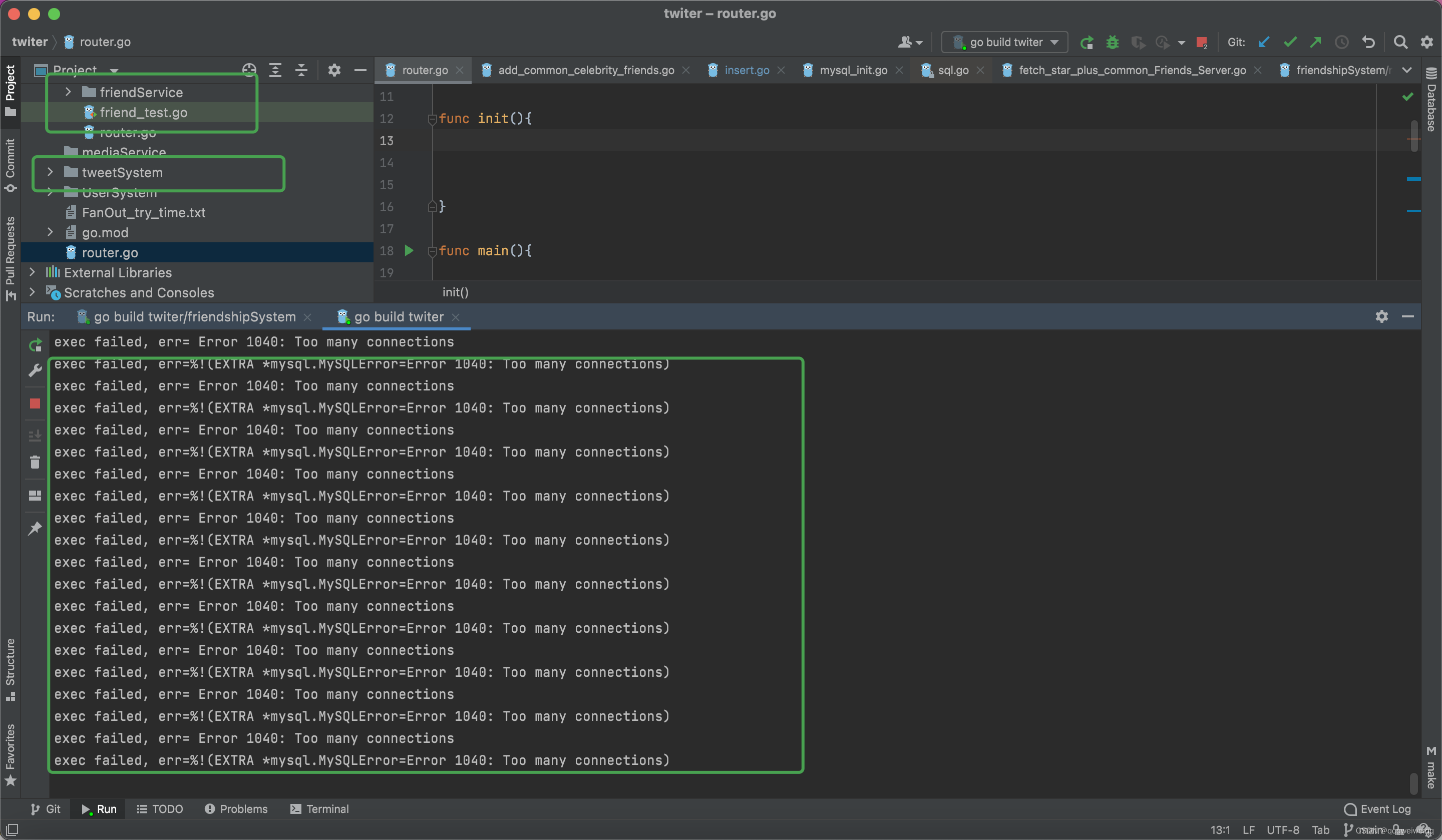Open the run configuration dropdown
The height and width of the screenshot is (840, 1442).
tap(1054, 42)
